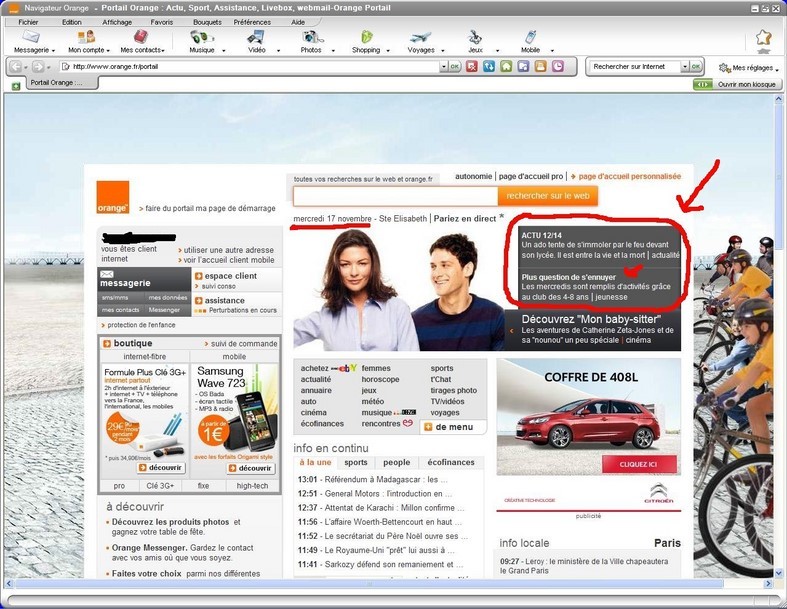Go to home page via green house icon
The image size is (787, 609).
[506, 66]
